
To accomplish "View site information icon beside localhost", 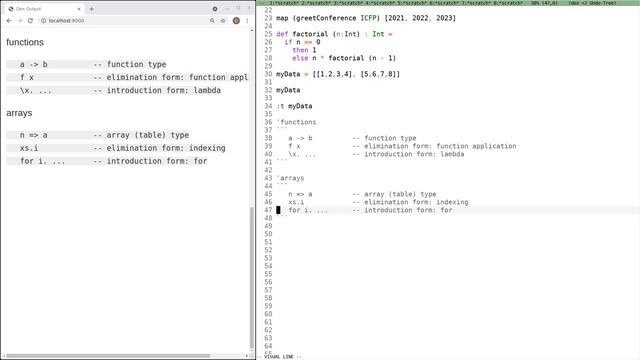I will click(x=43, y=20).
